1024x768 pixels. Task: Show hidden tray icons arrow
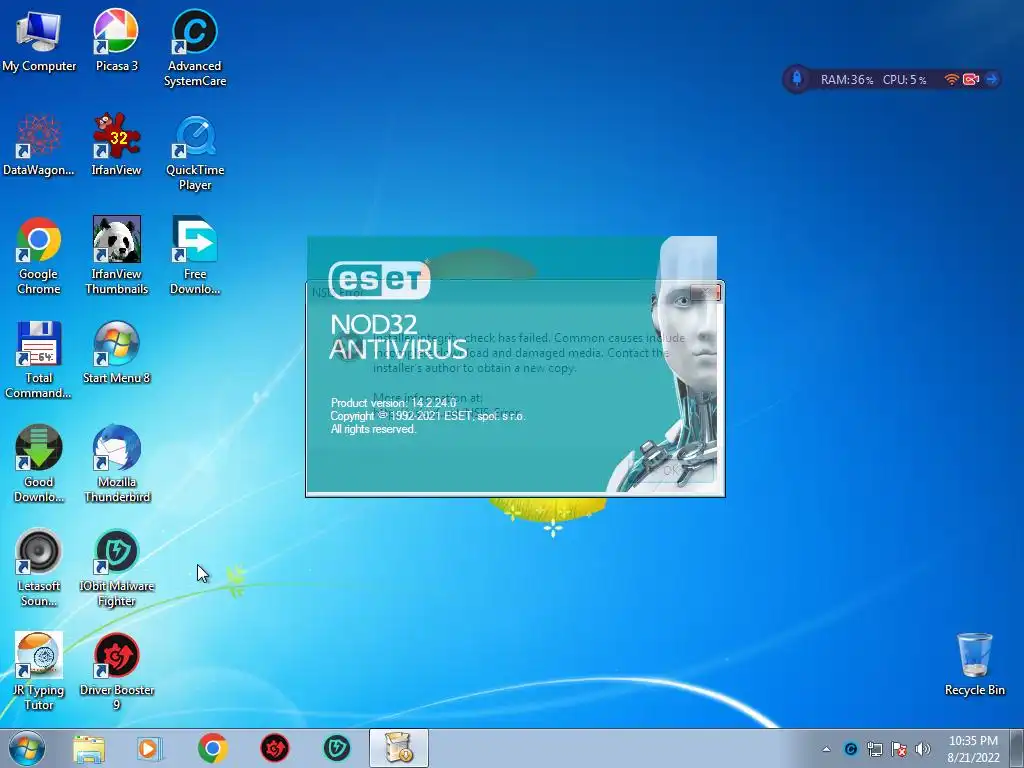coord(826,749)
